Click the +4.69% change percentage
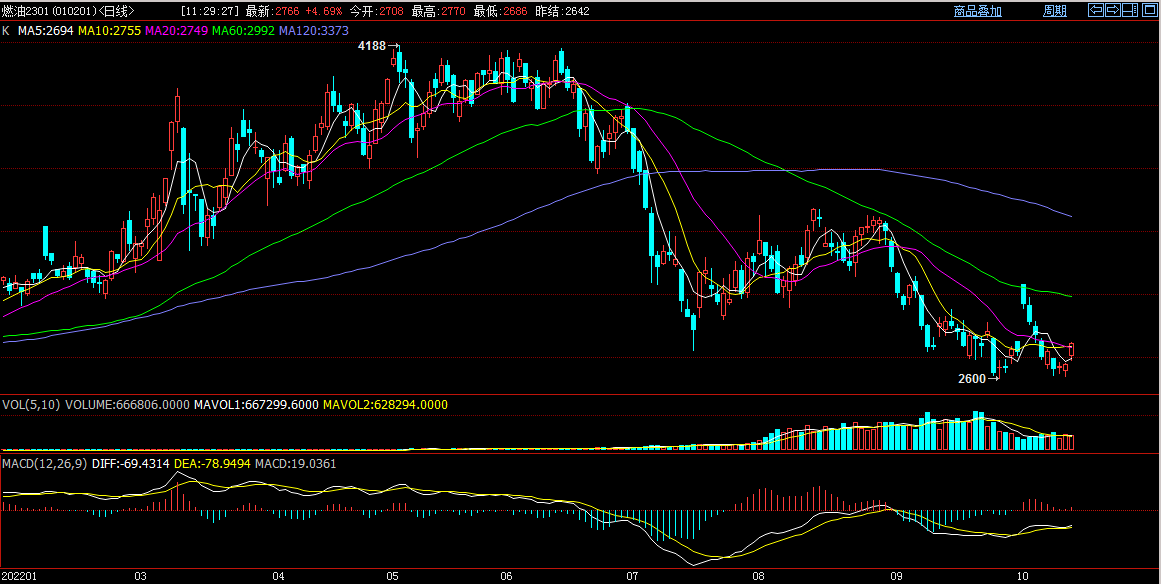1161x584 pixels. click(324, 11)
